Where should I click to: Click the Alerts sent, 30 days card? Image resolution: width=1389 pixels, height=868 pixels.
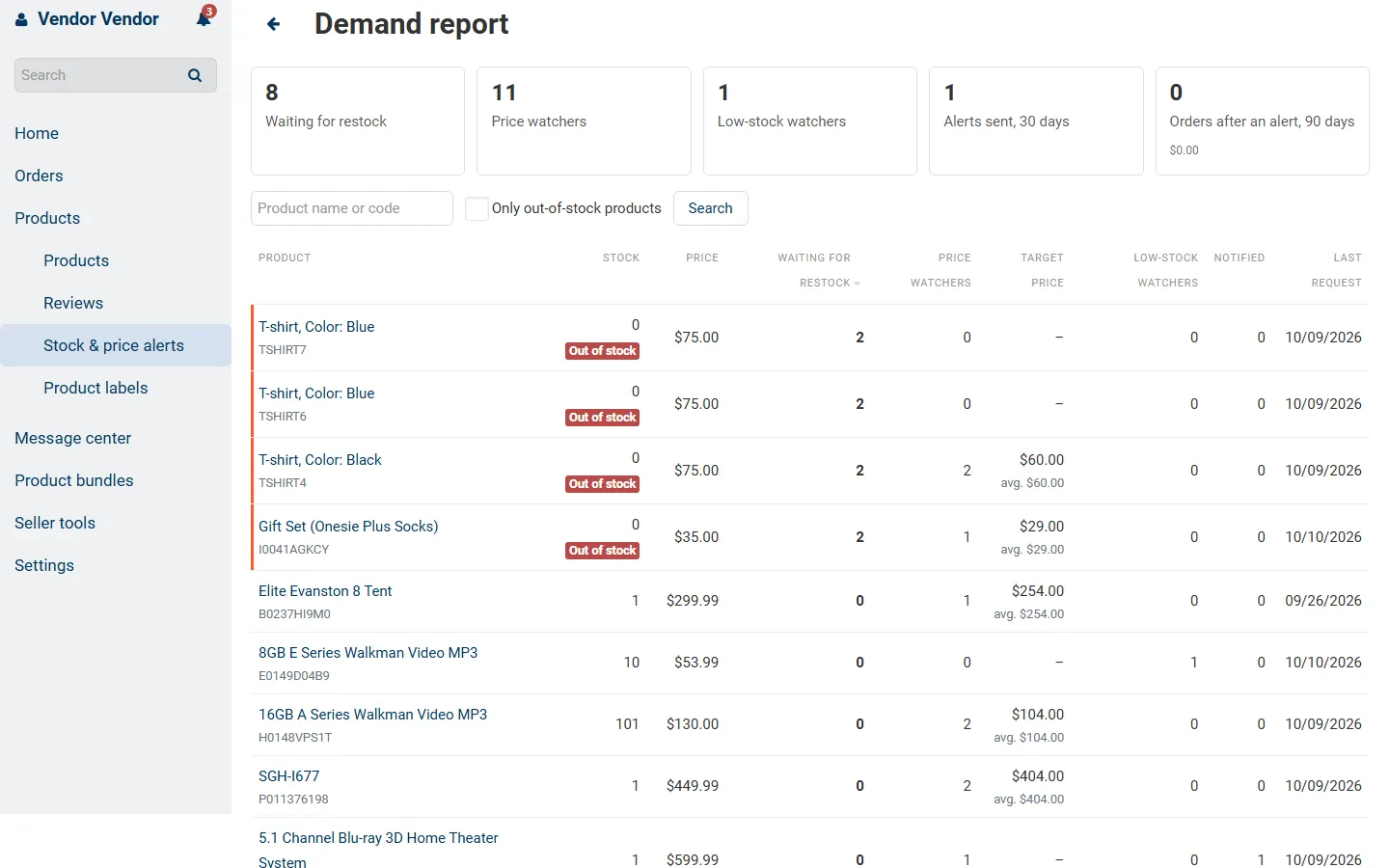pyautogui.click(x=1036, y=121)
